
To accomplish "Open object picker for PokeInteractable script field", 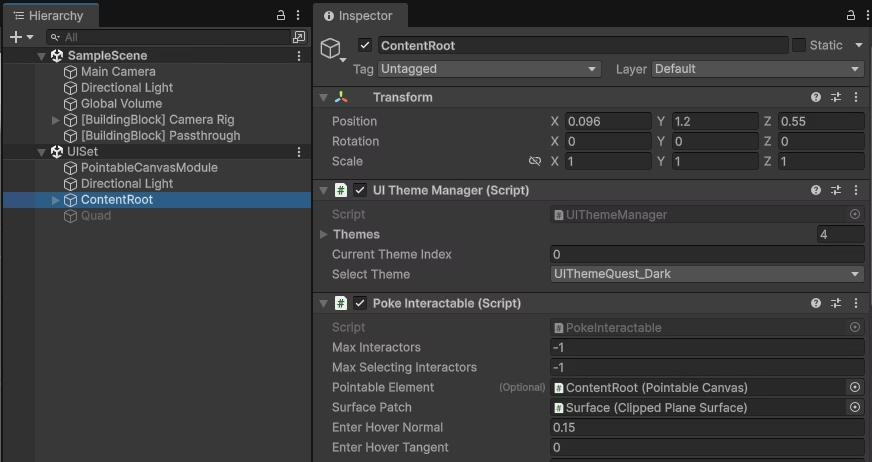I will (855, 327).
